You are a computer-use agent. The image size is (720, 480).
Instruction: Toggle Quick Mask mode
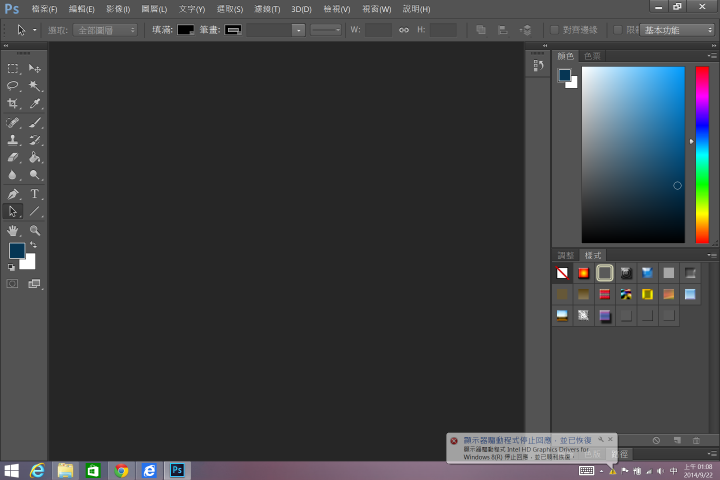pyautogui.click(x=12, y=284)
